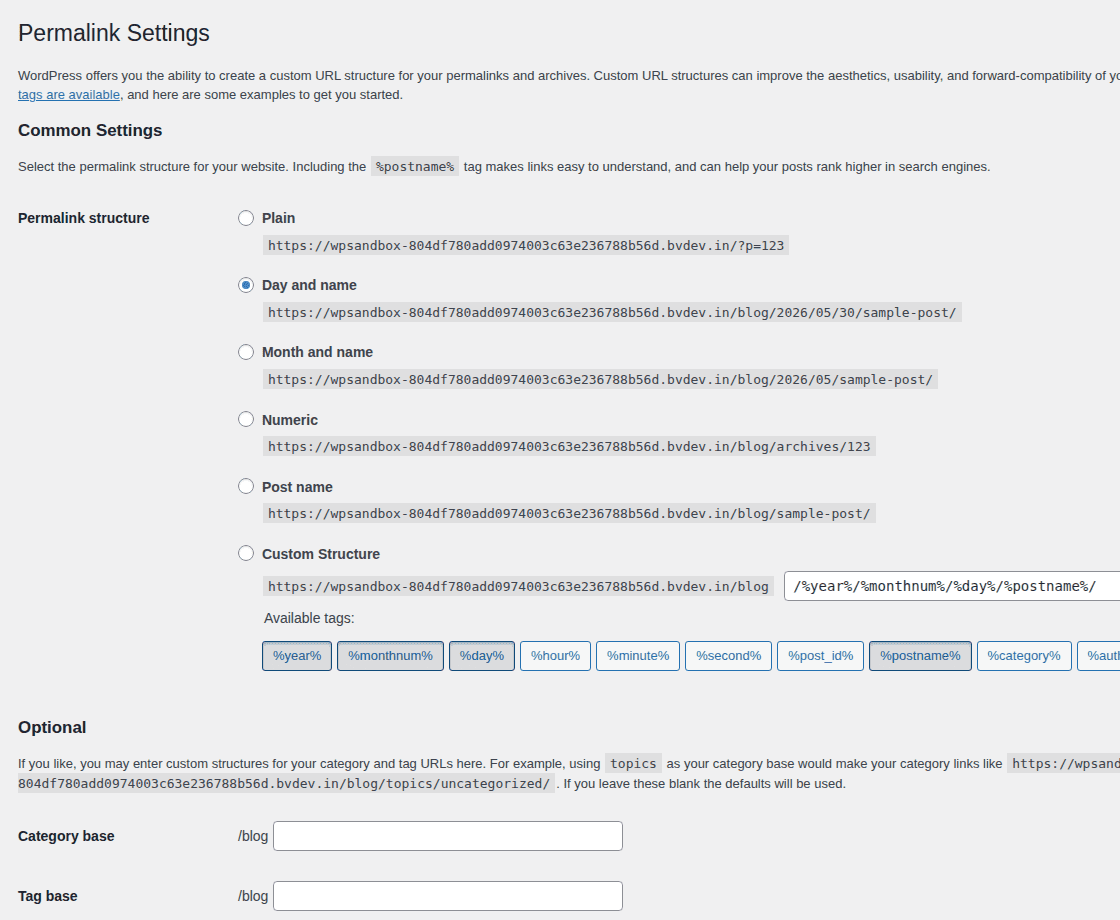The width and height of the screenshot is (1120, 920).
Task: Click the 'Category base' label
Action: [x=66, y=836]
